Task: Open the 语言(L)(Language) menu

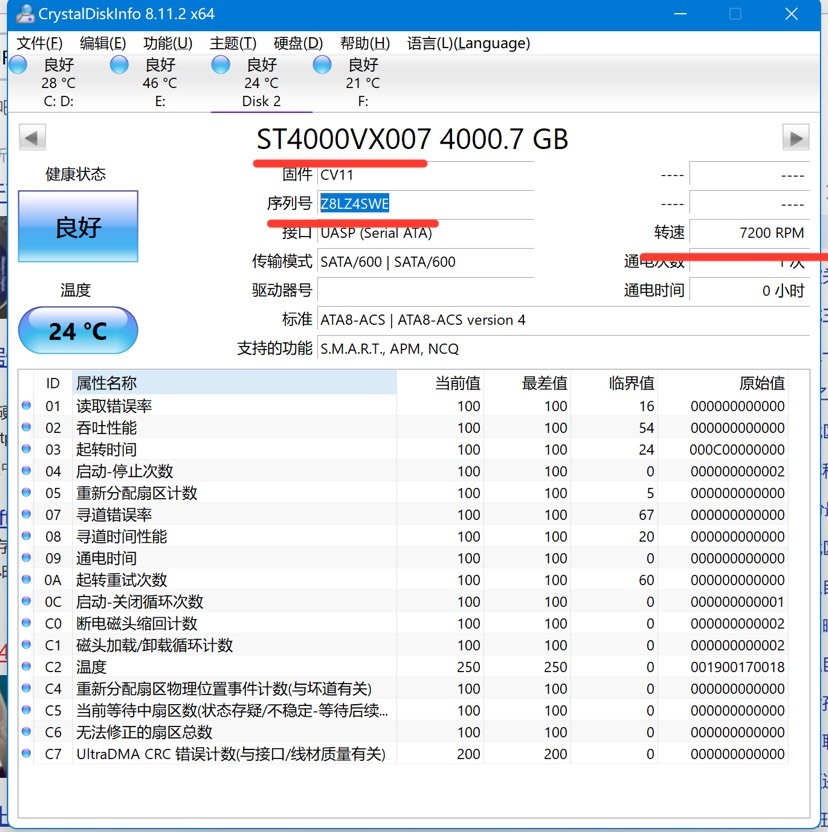Action: (x=469, y=43)
